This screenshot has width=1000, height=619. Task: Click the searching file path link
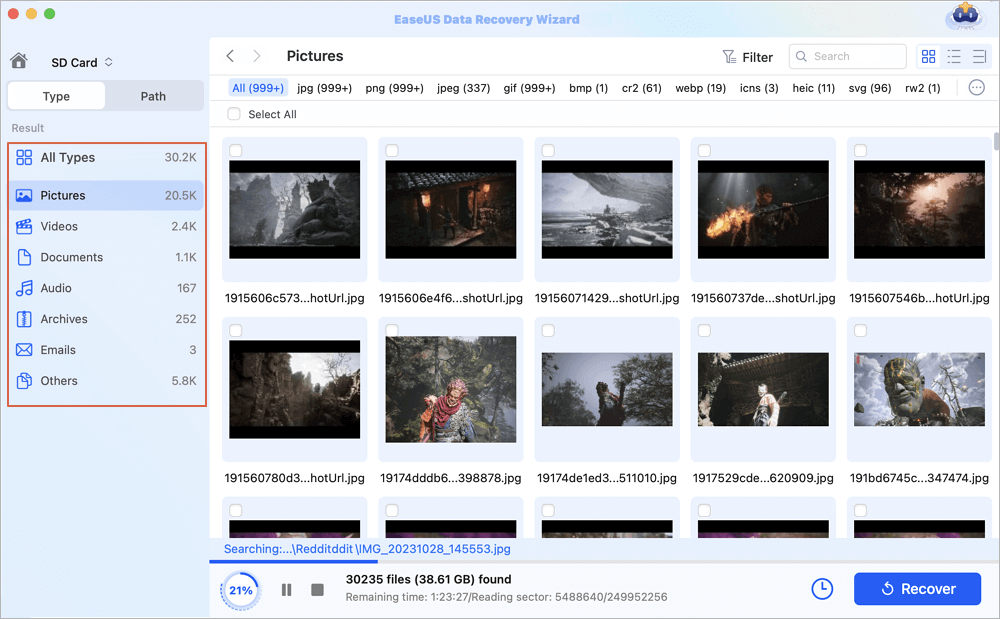367,549
